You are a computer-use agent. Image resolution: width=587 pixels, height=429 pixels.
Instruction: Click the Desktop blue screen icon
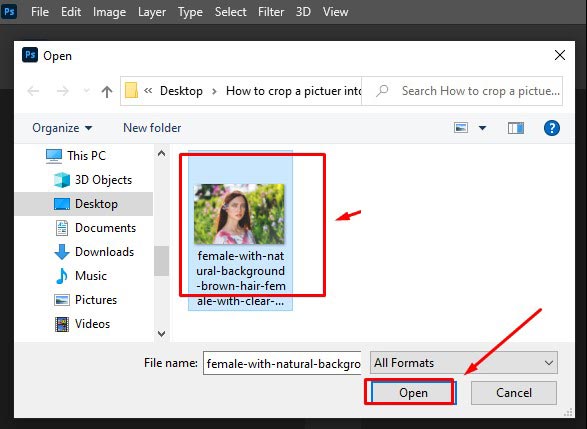tap(62, 204)
